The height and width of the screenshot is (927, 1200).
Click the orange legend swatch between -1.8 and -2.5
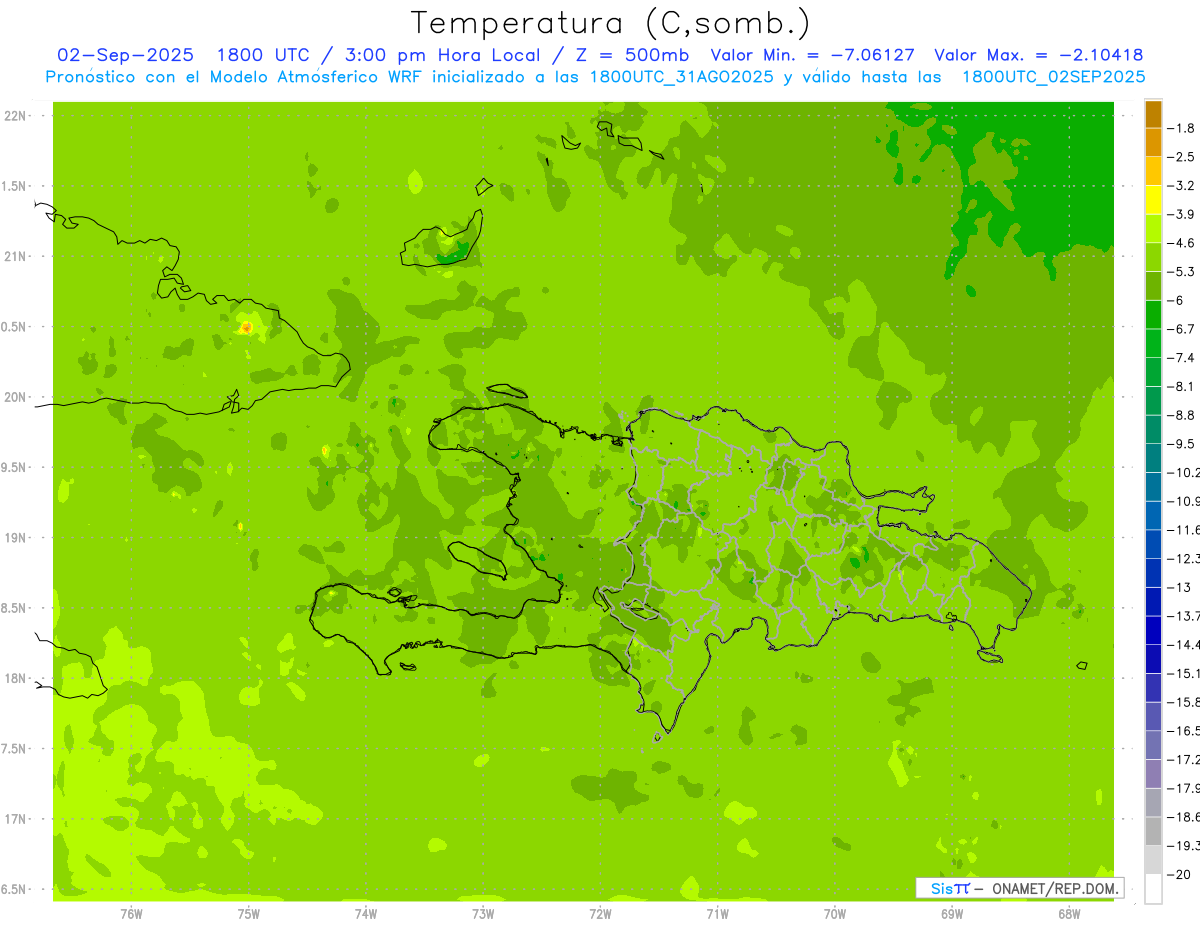click(1153, 143)
